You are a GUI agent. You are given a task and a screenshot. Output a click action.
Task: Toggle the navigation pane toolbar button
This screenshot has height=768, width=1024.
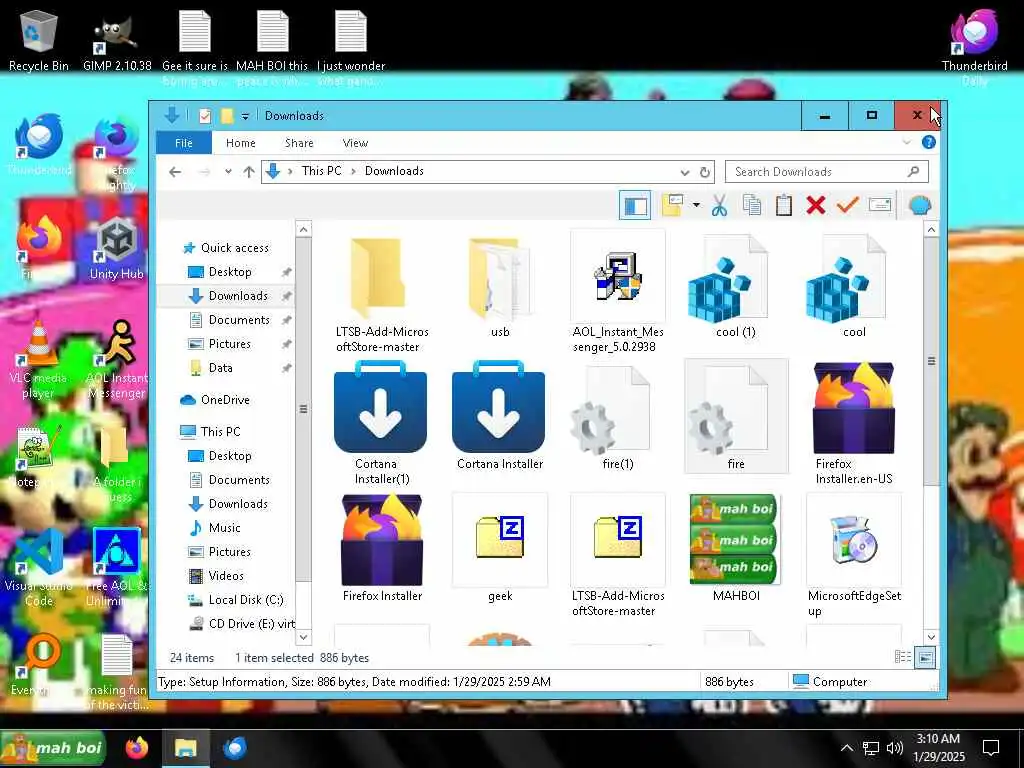635,206
